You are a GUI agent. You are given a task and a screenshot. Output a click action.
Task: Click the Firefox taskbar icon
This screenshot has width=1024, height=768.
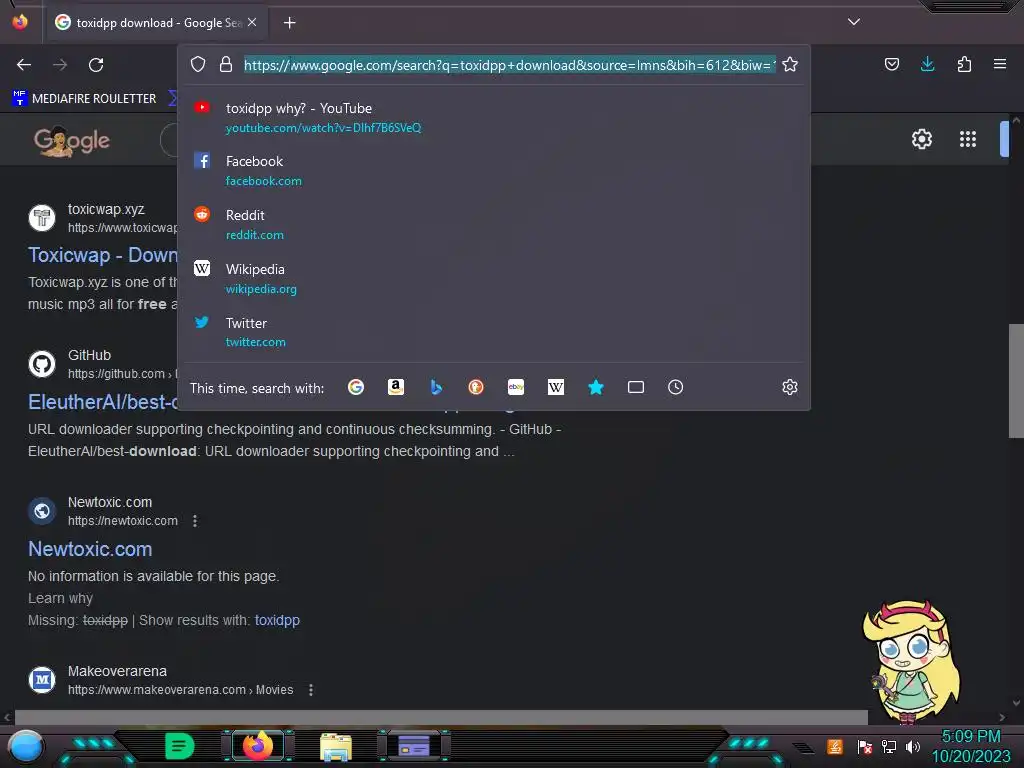coord(258,746)
